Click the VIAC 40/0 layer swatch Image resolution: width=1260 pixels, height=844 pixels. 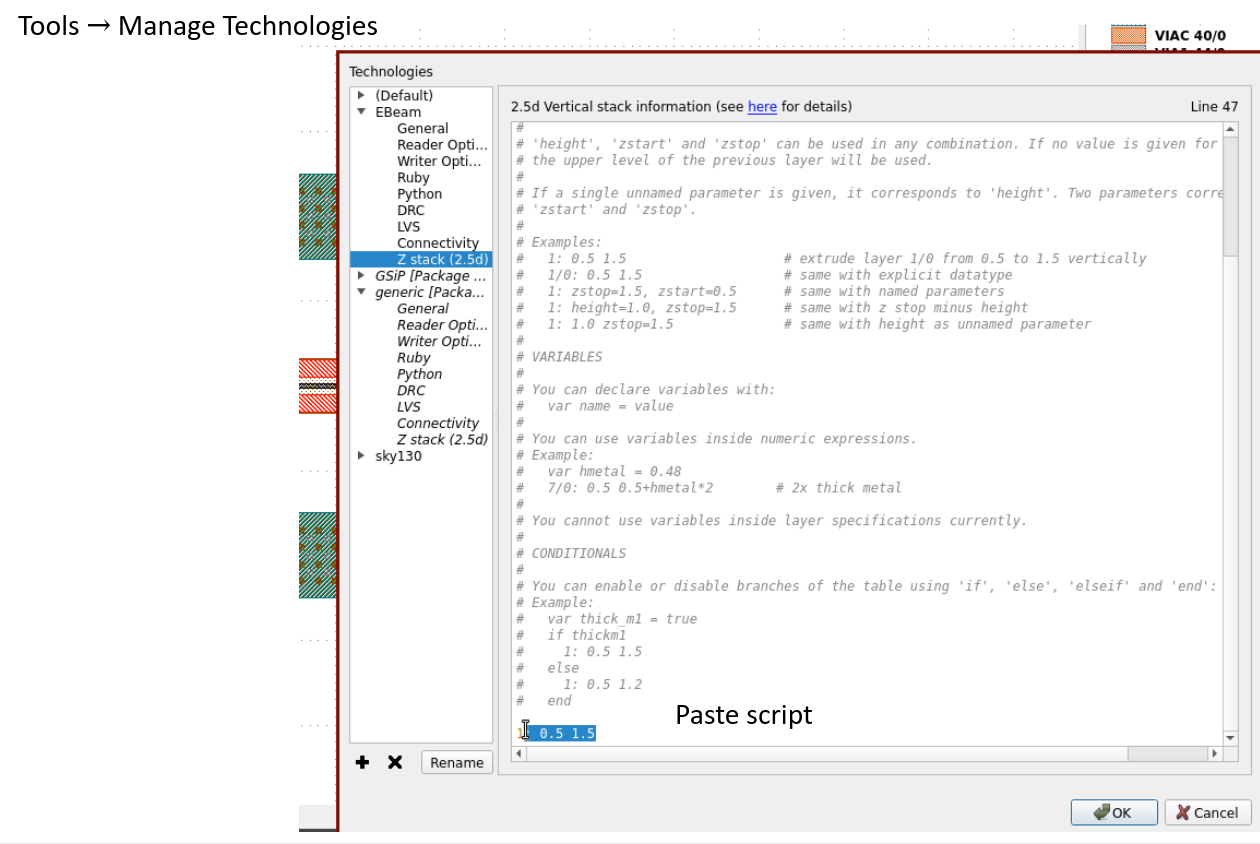click(1128, 35)
